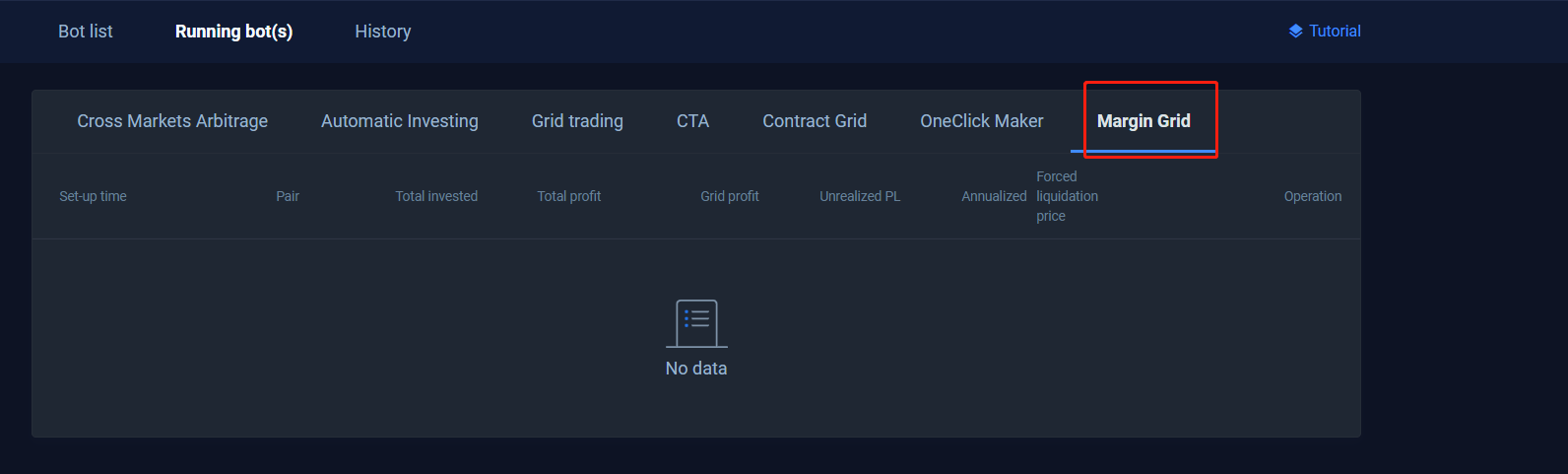Click the highlighted Margin Grid tab
This screenshot has width=1568, height=474.
1143,121
